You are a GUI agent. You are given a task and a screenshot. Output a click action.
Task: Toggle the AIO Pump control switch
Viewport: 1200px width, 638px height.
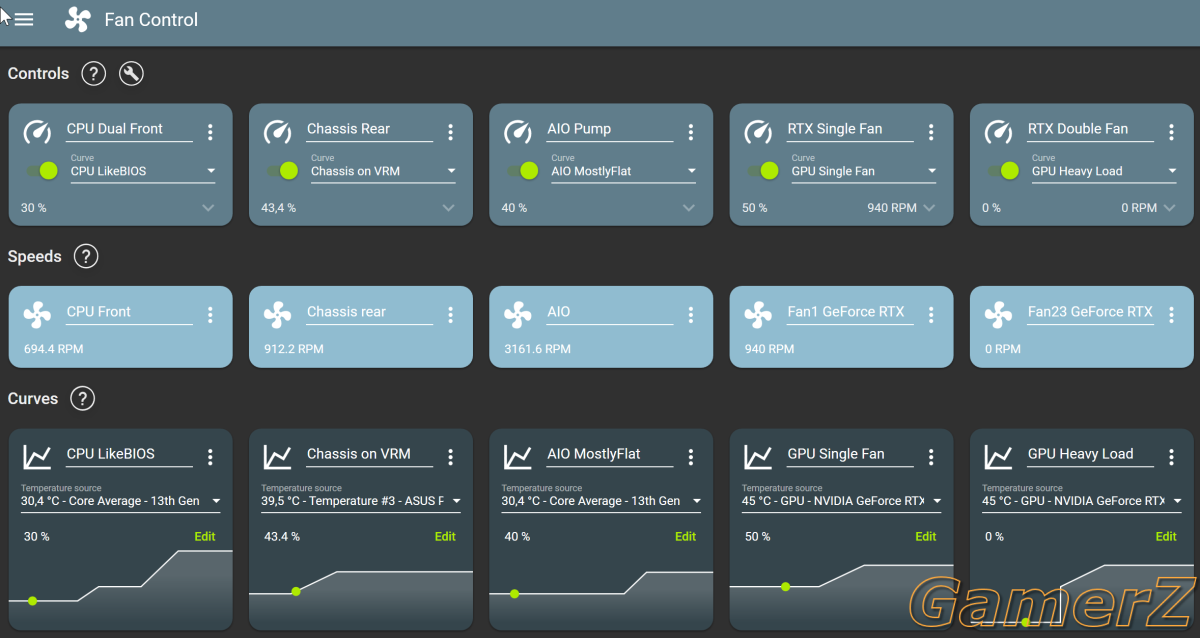[524, 171]
